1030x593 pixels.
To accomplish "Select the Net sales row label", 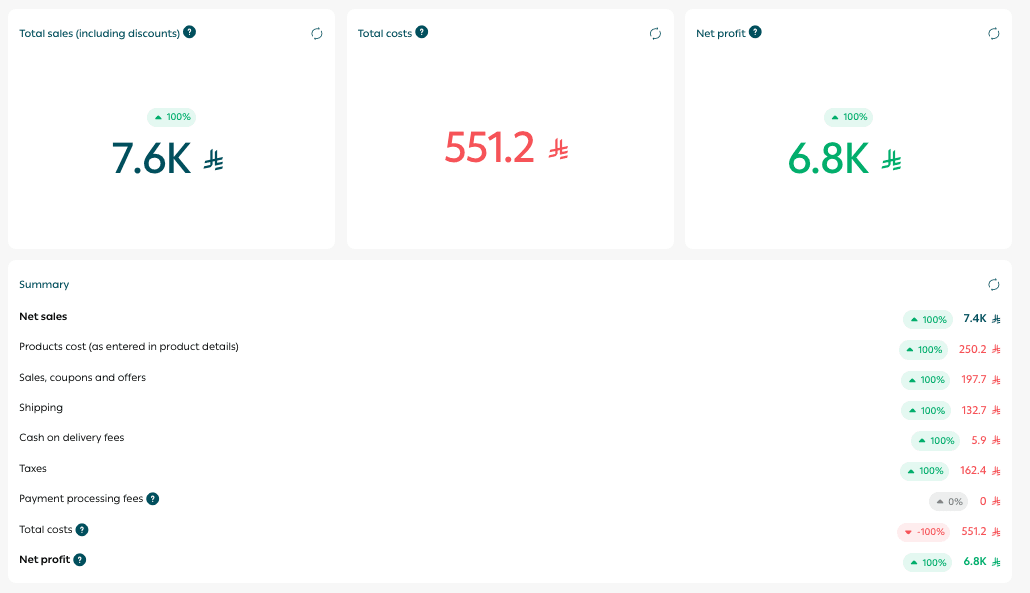I will coord(43,317).
